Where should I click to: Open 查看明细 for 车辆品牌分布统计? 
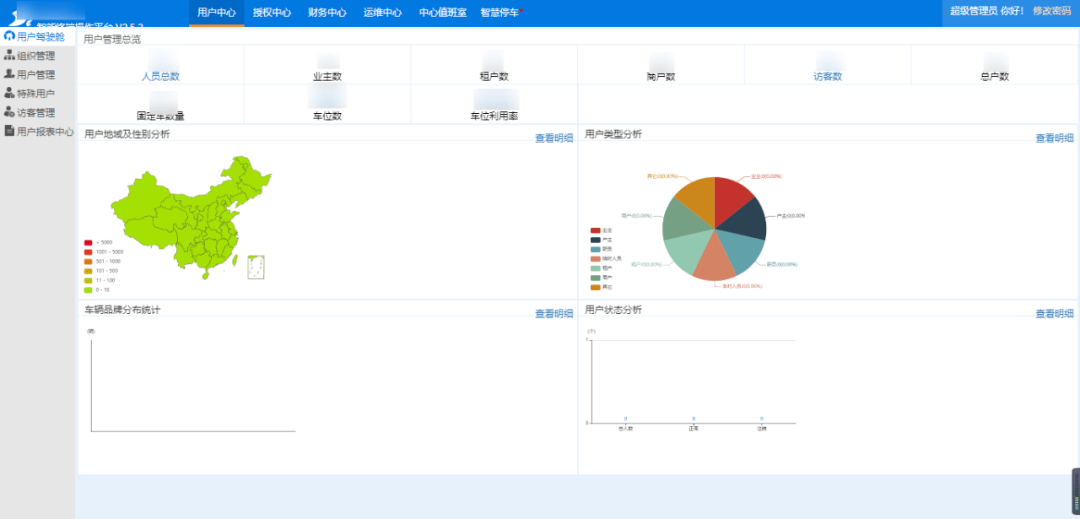pyautogui.click(x=554, y=314)
